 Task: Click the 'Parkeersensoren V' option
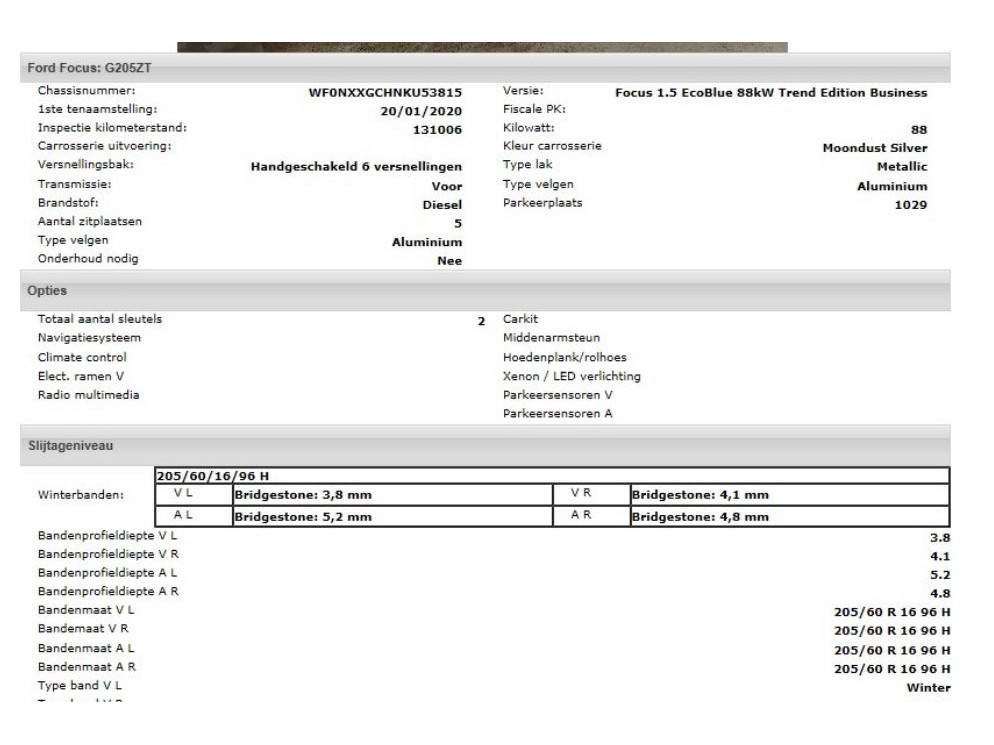(558, 395)
